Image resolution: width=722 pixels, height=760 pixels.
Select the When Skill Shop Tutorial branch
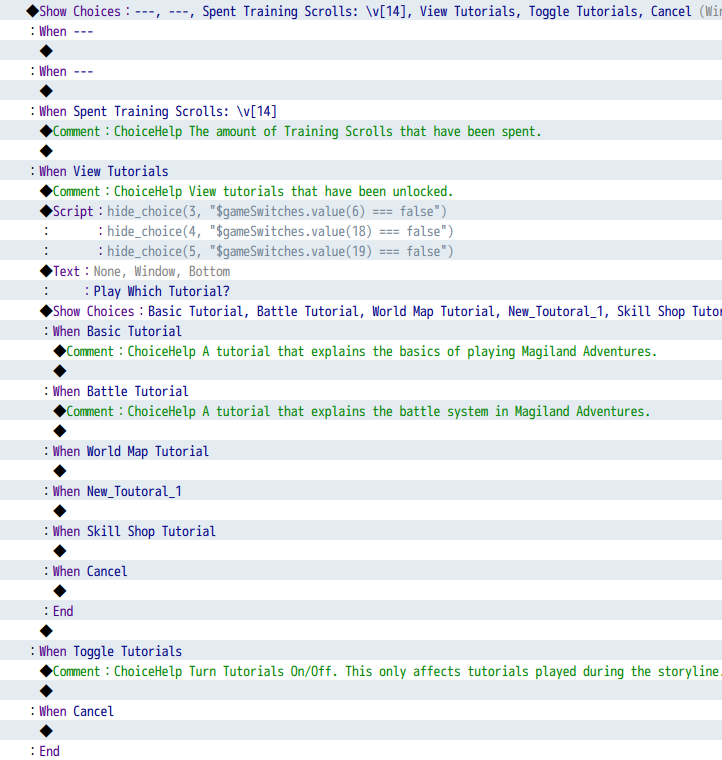(361, 531)
